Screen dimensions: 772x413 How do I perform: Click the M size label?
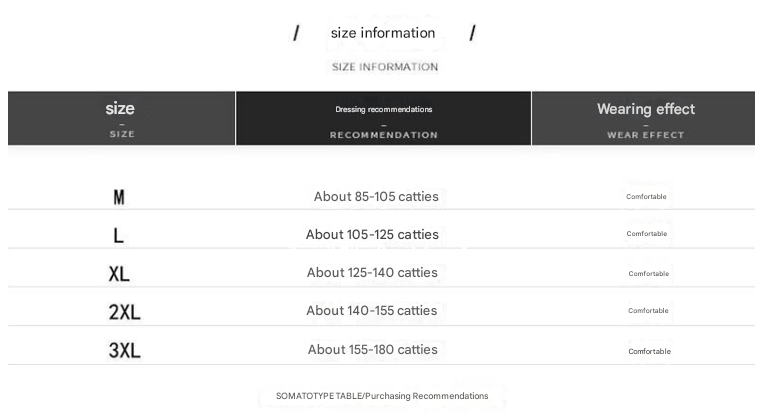pyautogui.click(x=119, y=198)
